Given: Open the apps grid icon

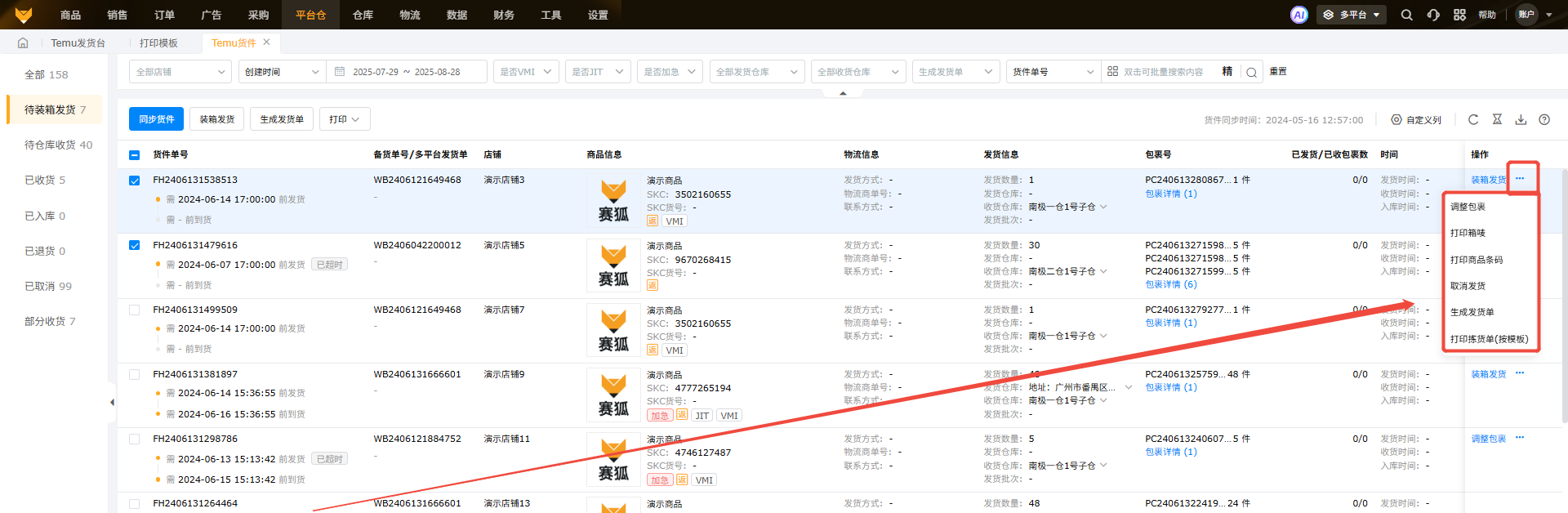Looking at the screenshot, I should click(1459, 15).
